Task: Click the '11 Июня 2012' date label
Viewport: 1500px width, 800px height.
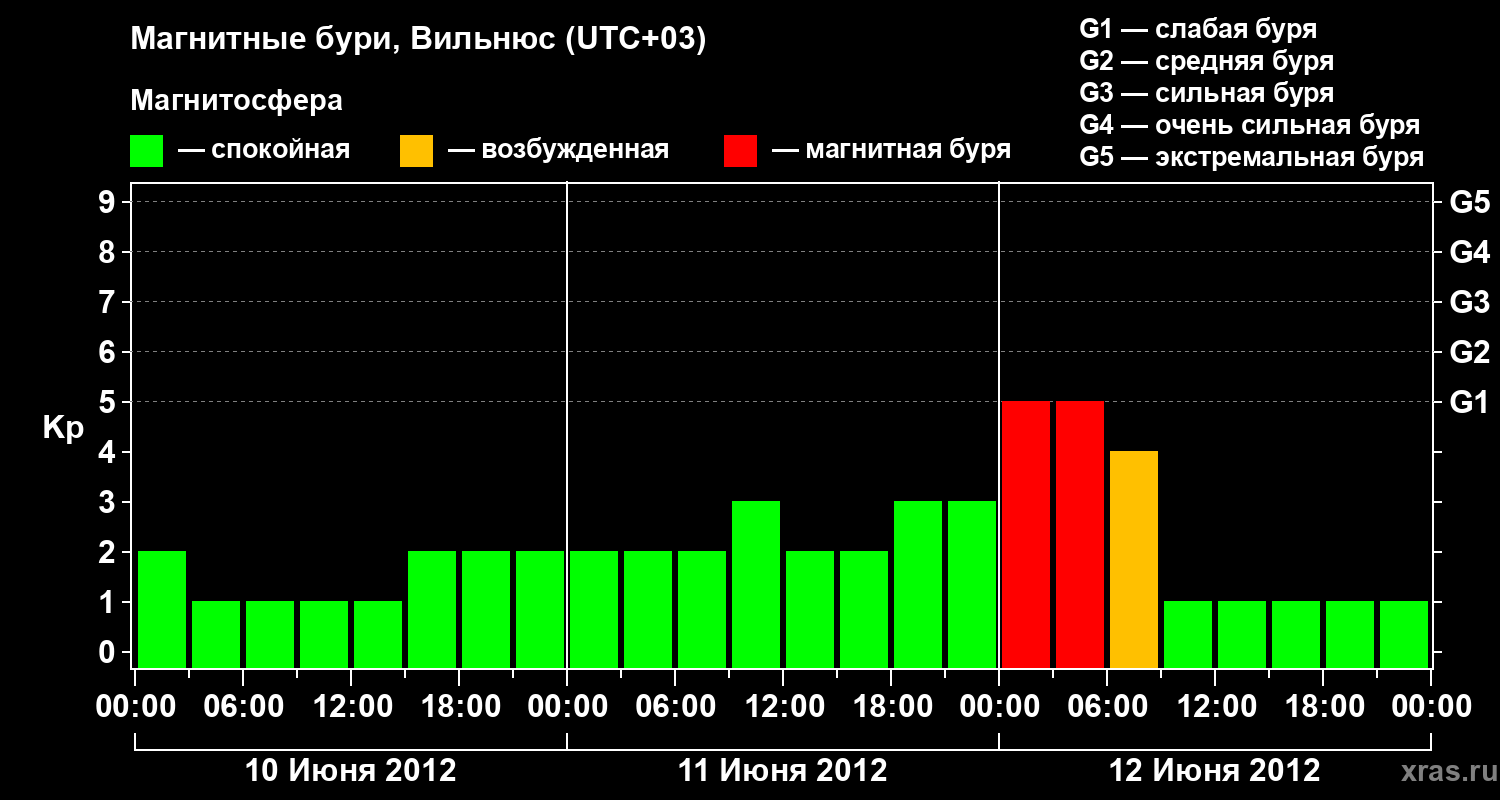Action: coord(783,771)
